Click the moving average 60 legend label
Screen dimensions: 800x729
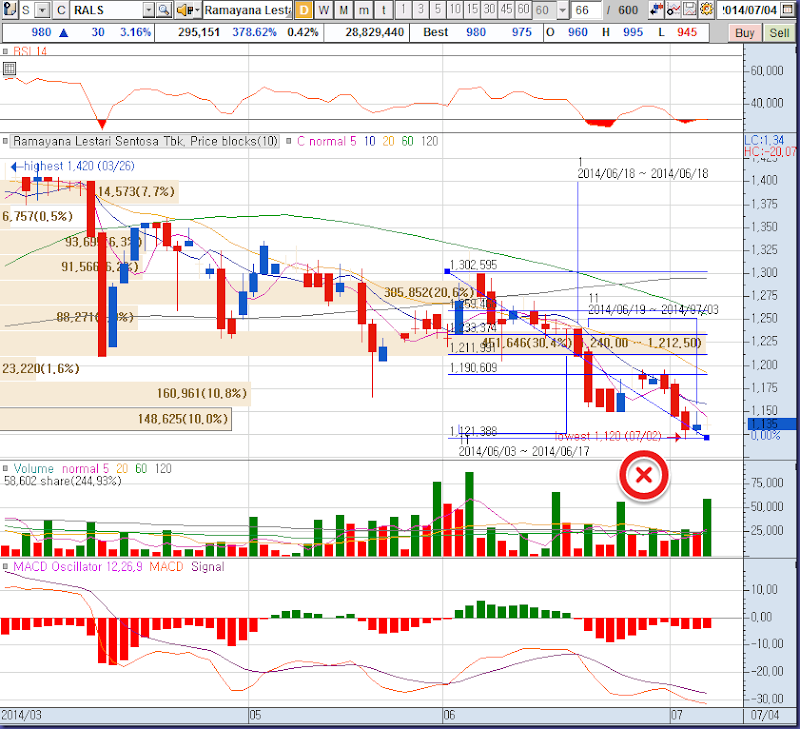tap(407, 141)
